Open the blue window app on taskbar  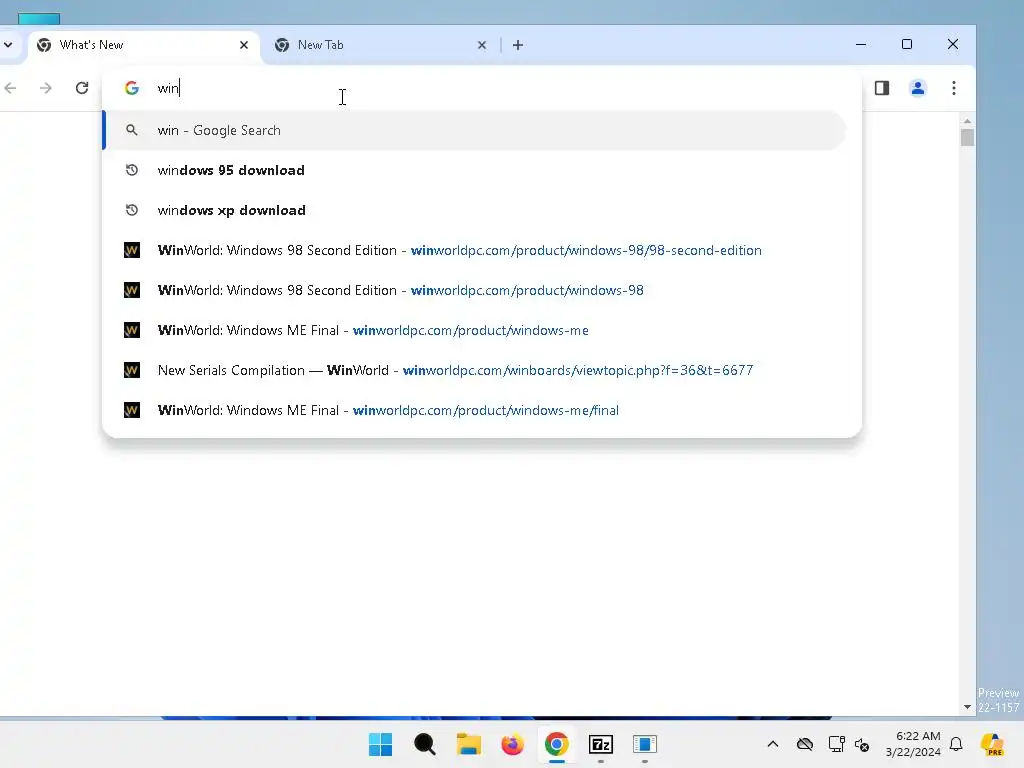pyautogui.click(x=645, y=744)
